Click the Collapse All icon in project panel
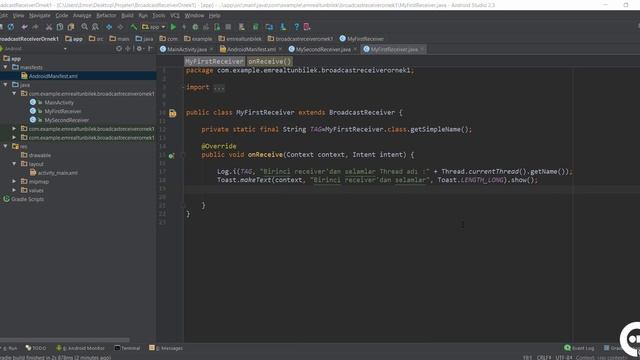The image size is (640, 360). click(x=128, y=49)
